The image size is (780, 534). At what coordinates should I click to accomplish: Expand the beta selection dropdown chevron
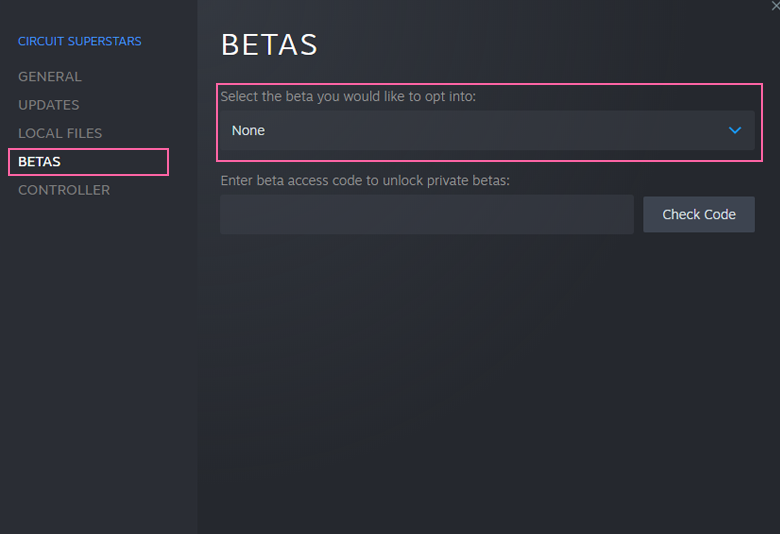pyautogui.click(x=735, y=131)
